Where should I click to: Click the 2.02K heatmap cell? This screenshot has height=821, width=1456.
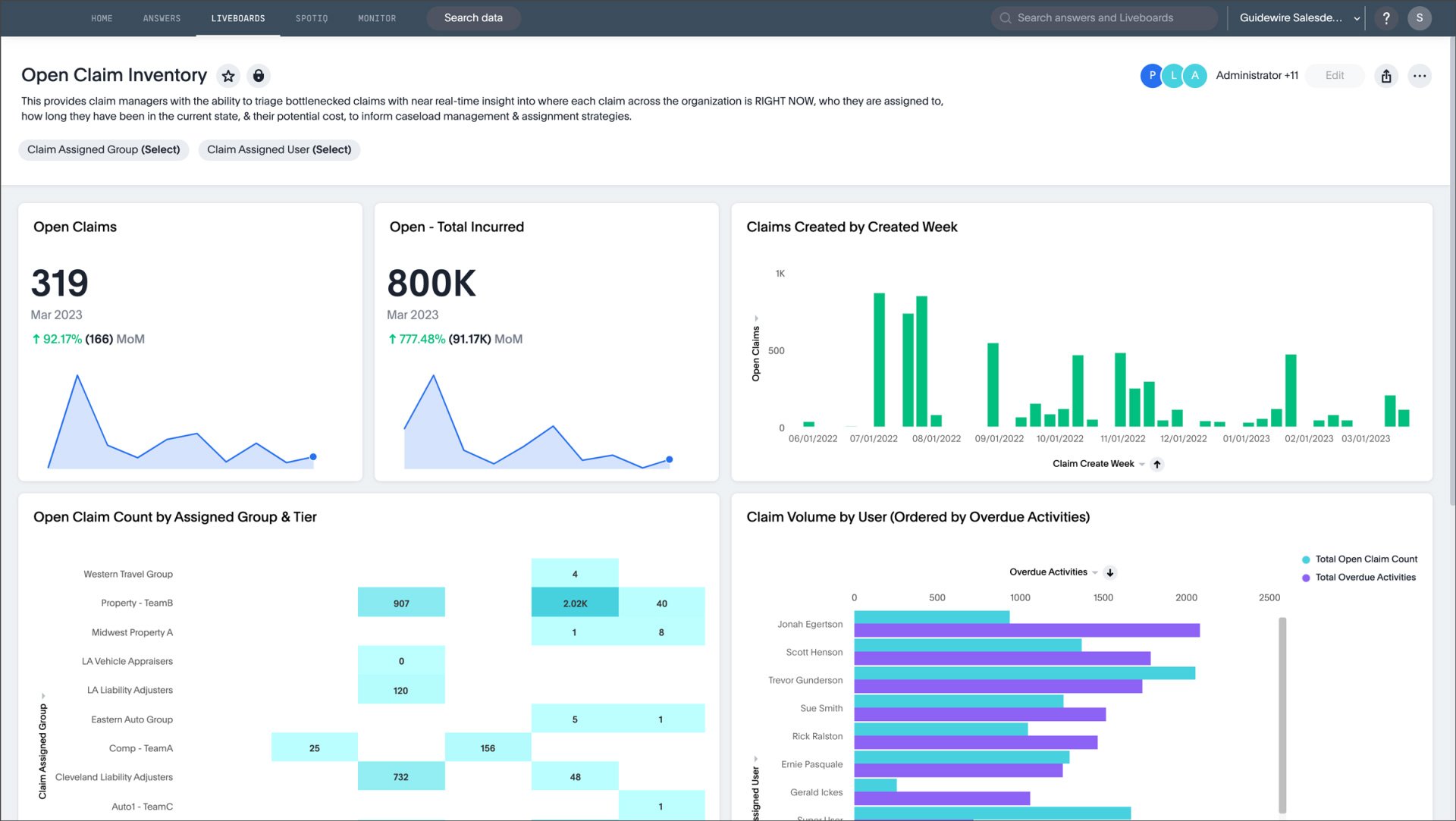575,603
